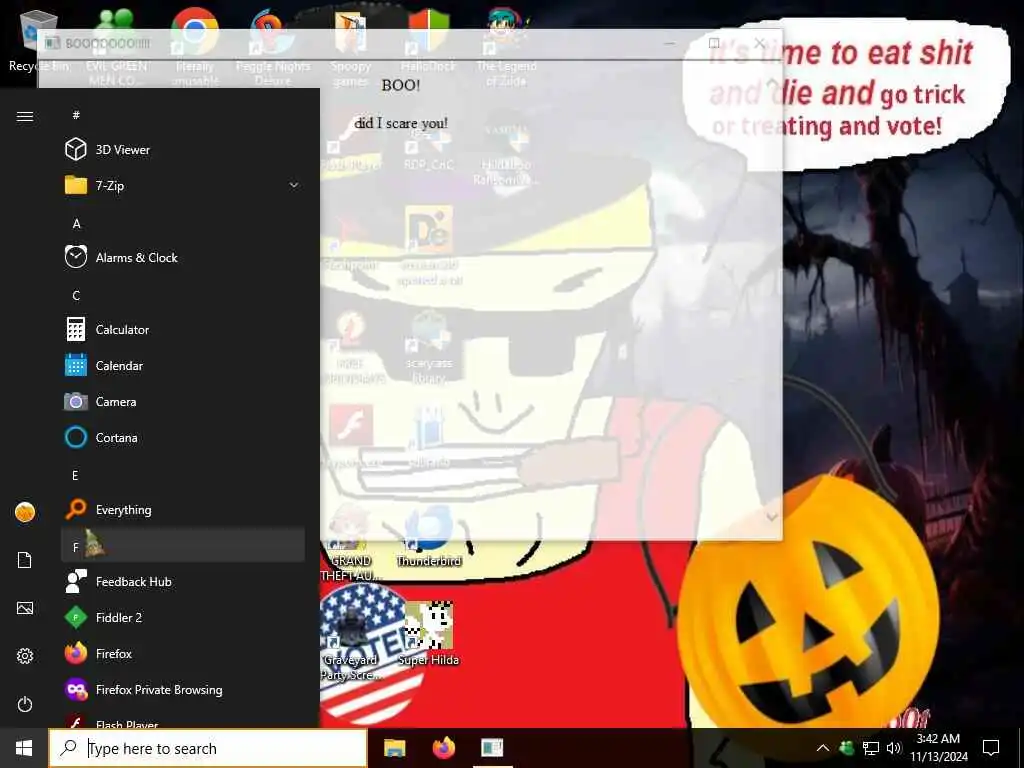Screen dimensions: 1024x768
Task: Click the 'did I scare you!' text
Action: point(401,123)
